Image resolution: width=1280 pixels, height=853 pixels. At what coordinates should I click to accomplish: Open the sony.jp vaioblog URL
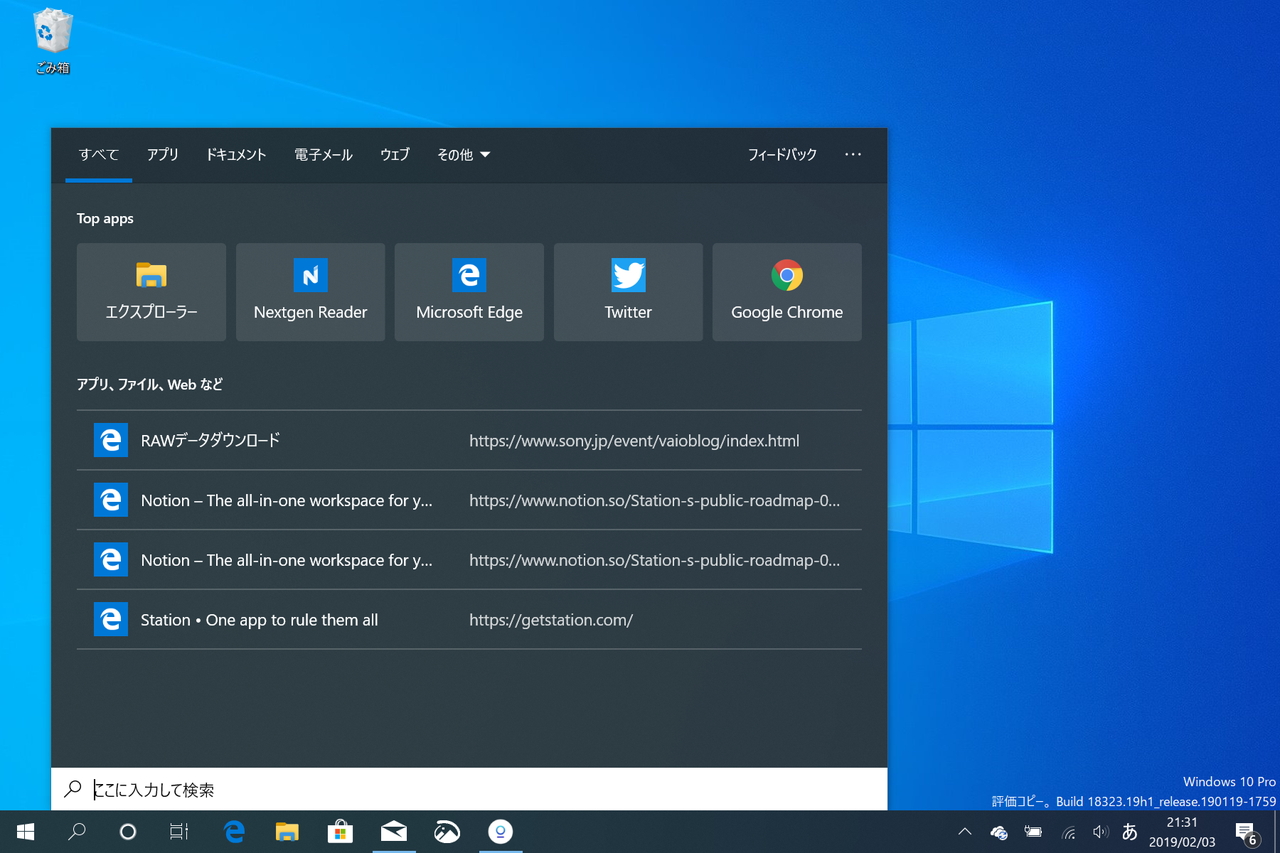pyautogui.click(x=634, y=441)
